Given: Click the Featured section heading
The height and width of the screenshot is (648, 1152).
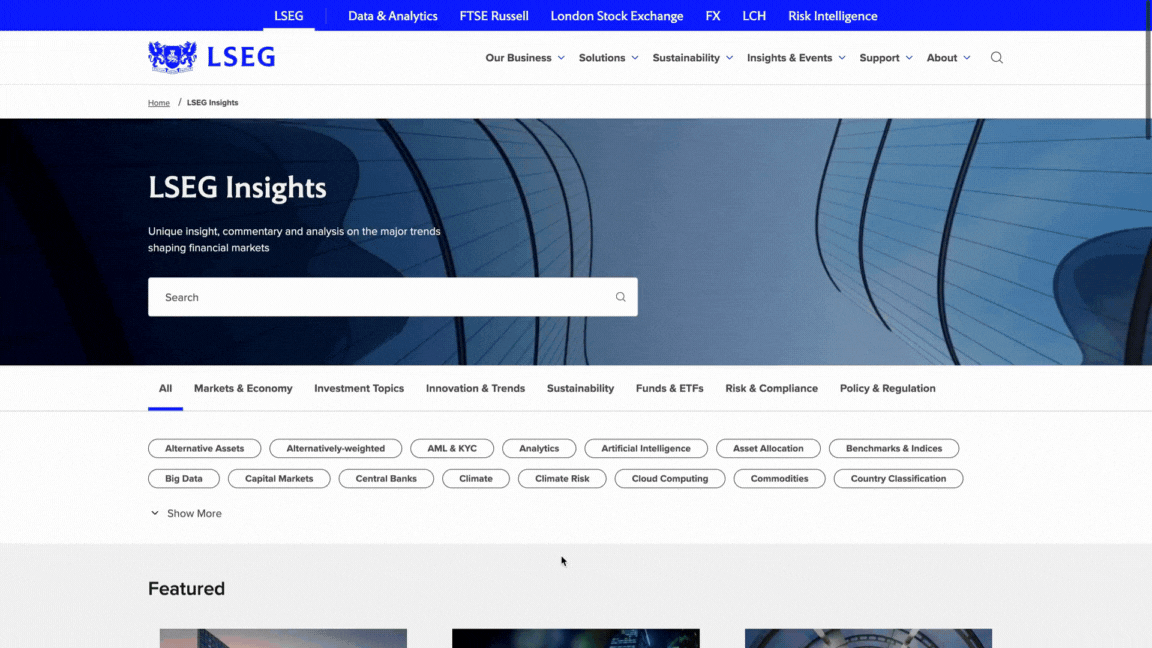Looking at the screenshot, I should click(187, 588).
